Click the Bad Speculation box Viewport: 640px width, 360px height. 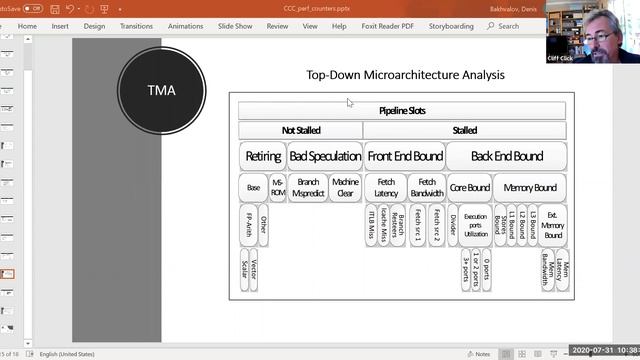click(x=325, y=156)
